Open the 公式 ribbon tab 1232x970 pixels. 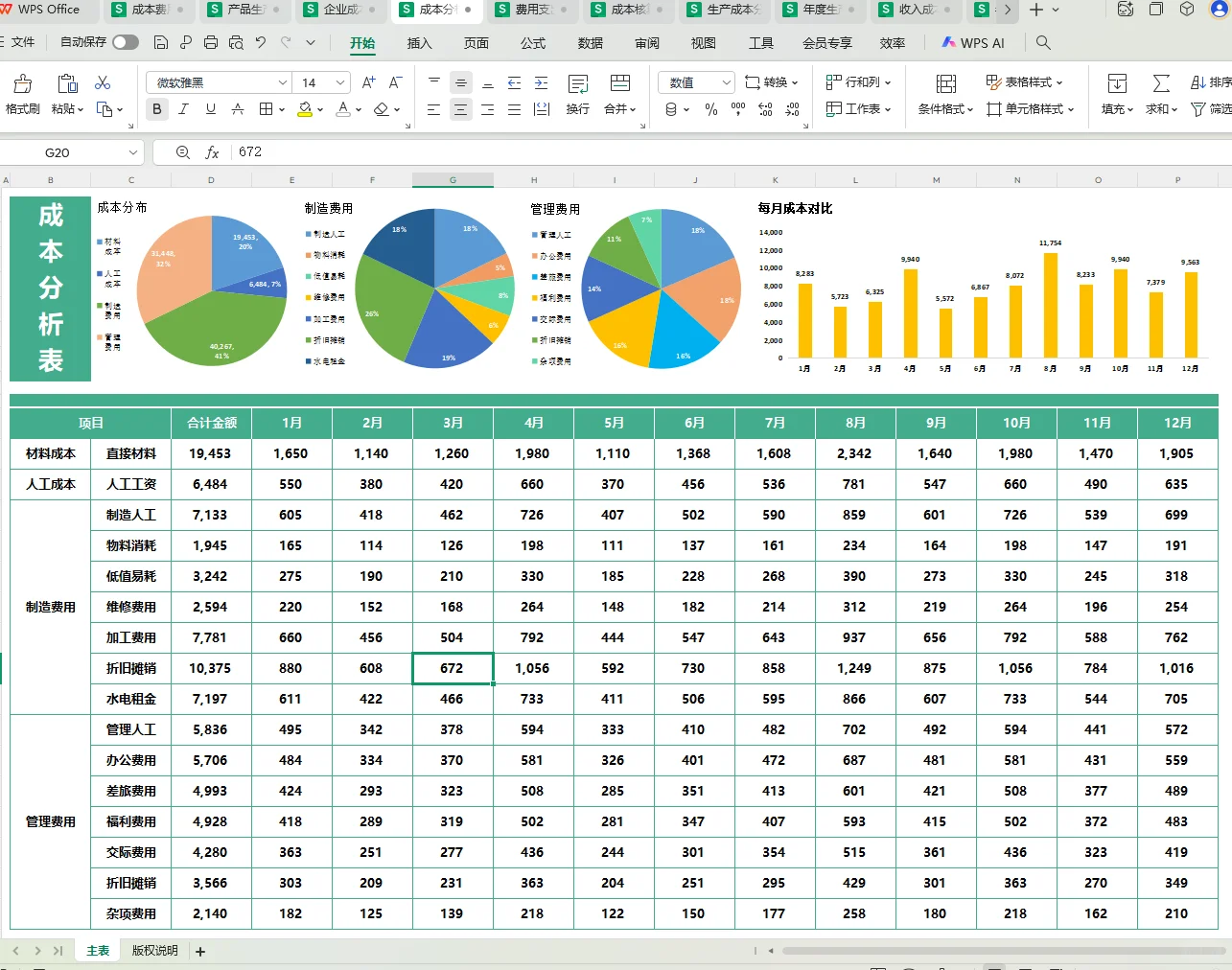coord(533,43)
